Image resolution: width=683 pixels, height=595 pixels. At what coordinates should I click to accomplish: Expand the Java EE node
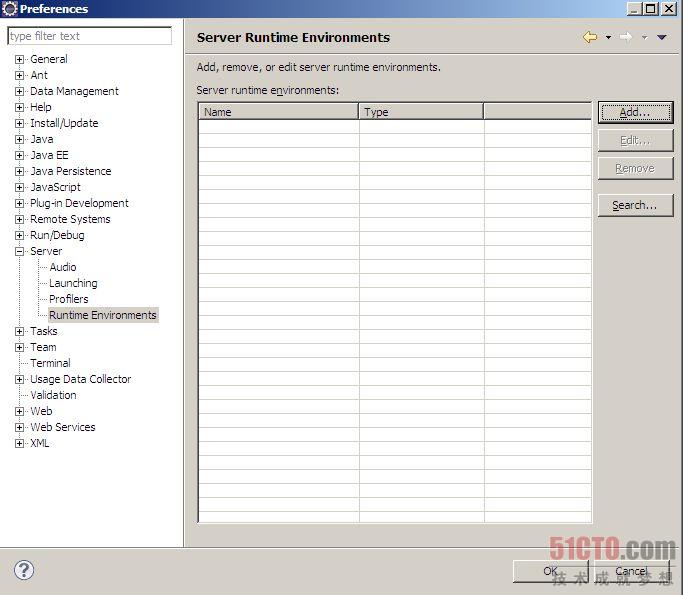click(x=19, y=156)
